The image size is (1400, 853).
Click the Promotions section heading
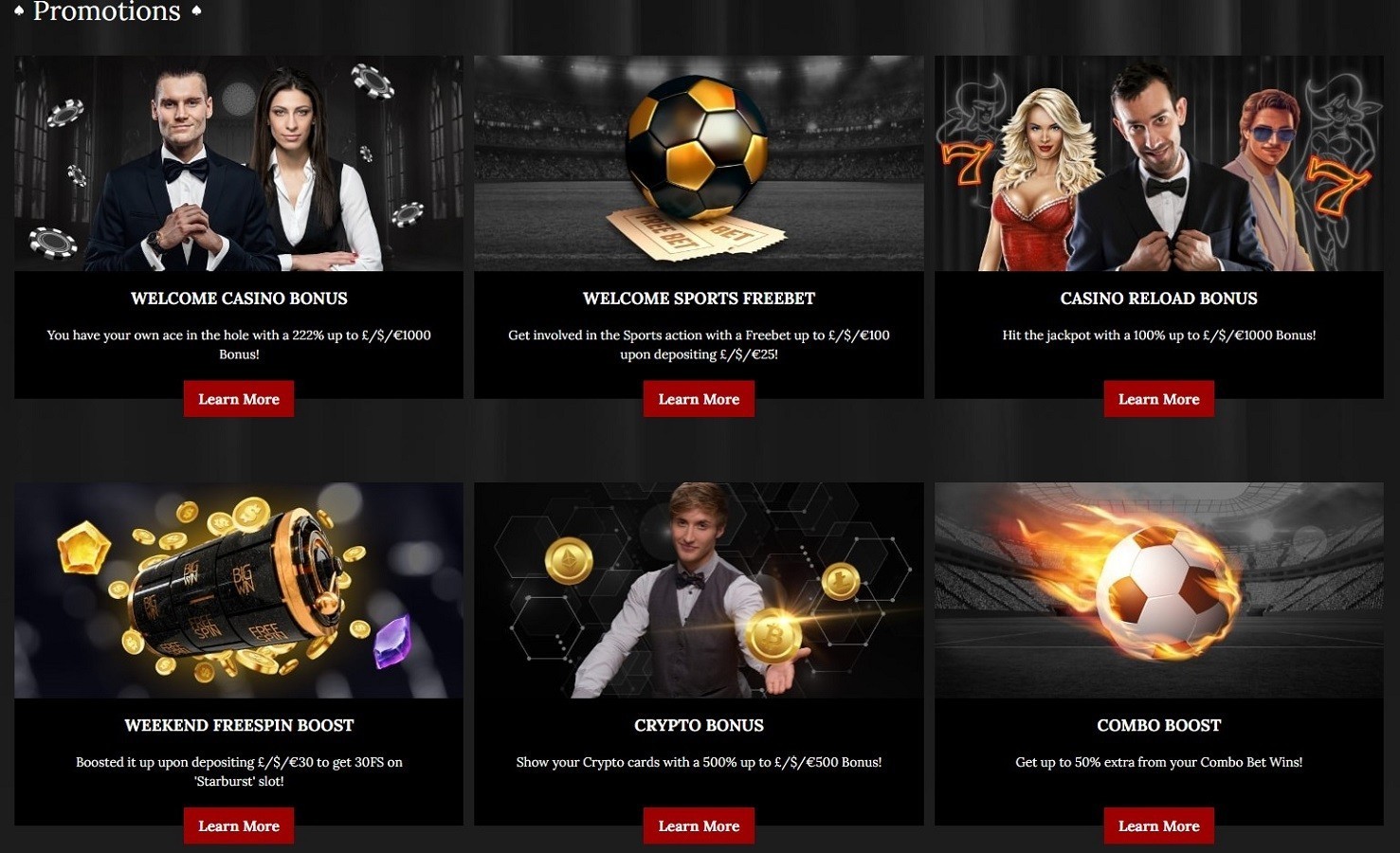click(x=107, y=11)
